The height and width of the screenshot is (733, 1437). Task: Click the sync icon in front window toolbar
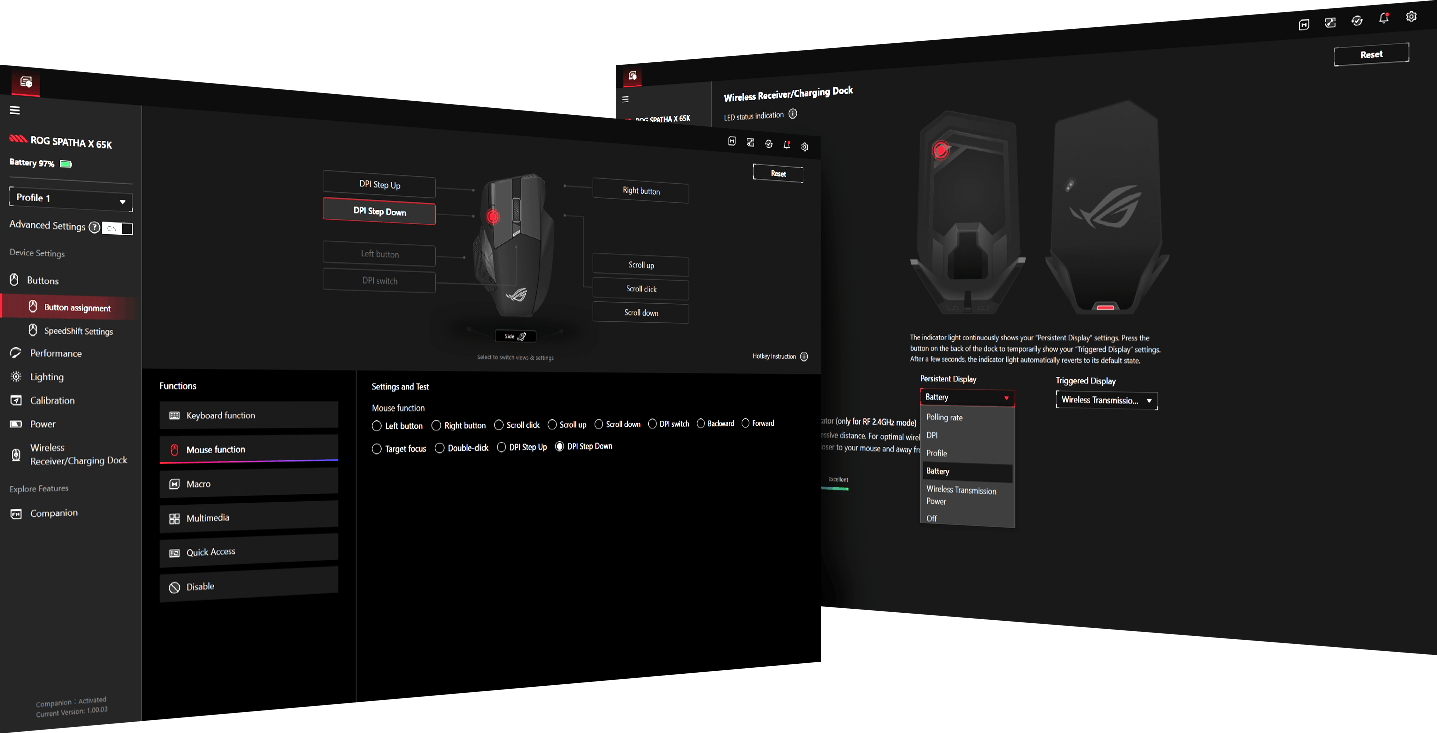tap(768, 143)
